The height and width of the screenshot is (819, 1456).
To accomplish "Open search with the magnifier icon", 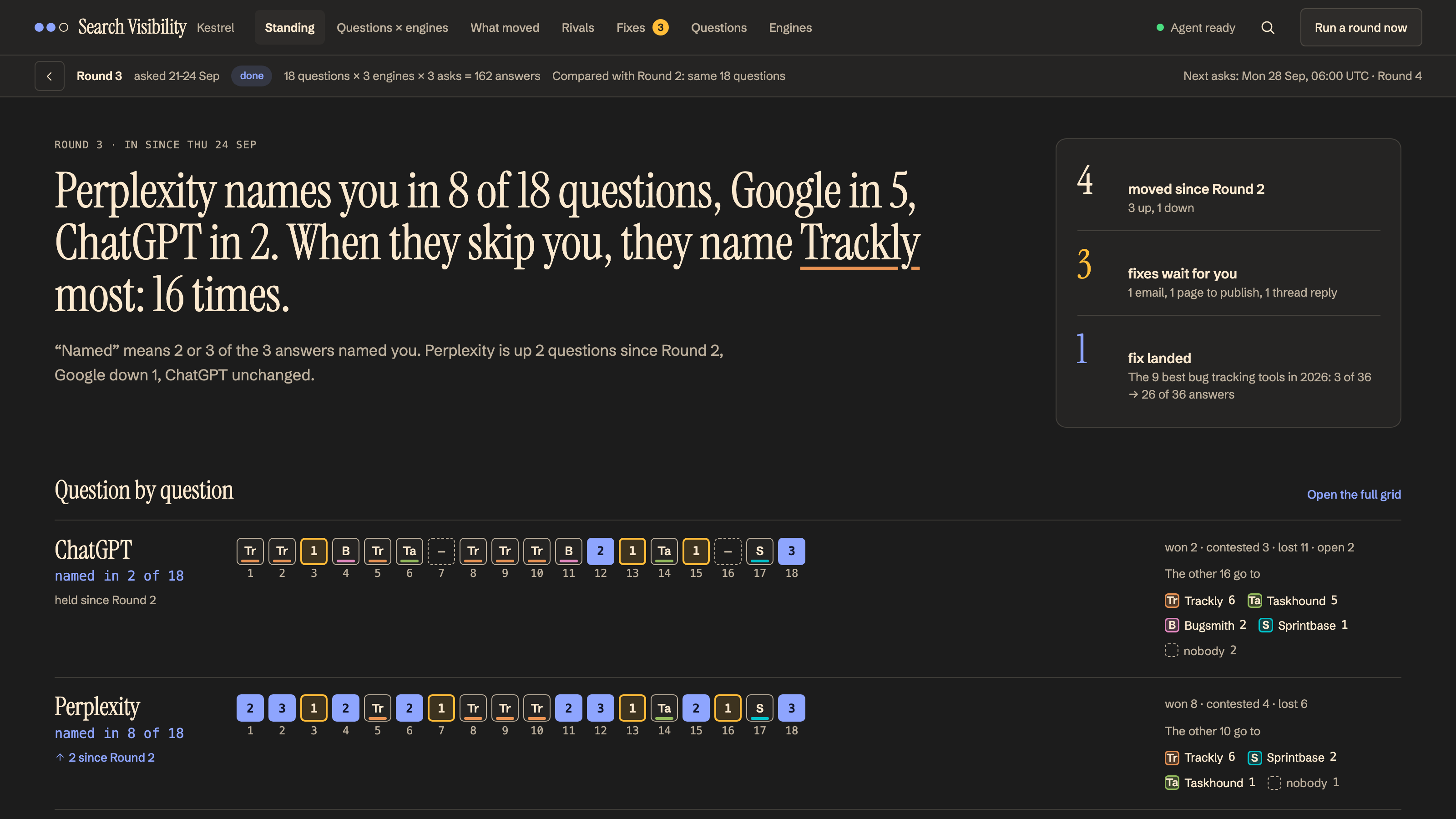I will pos(1268,28).
